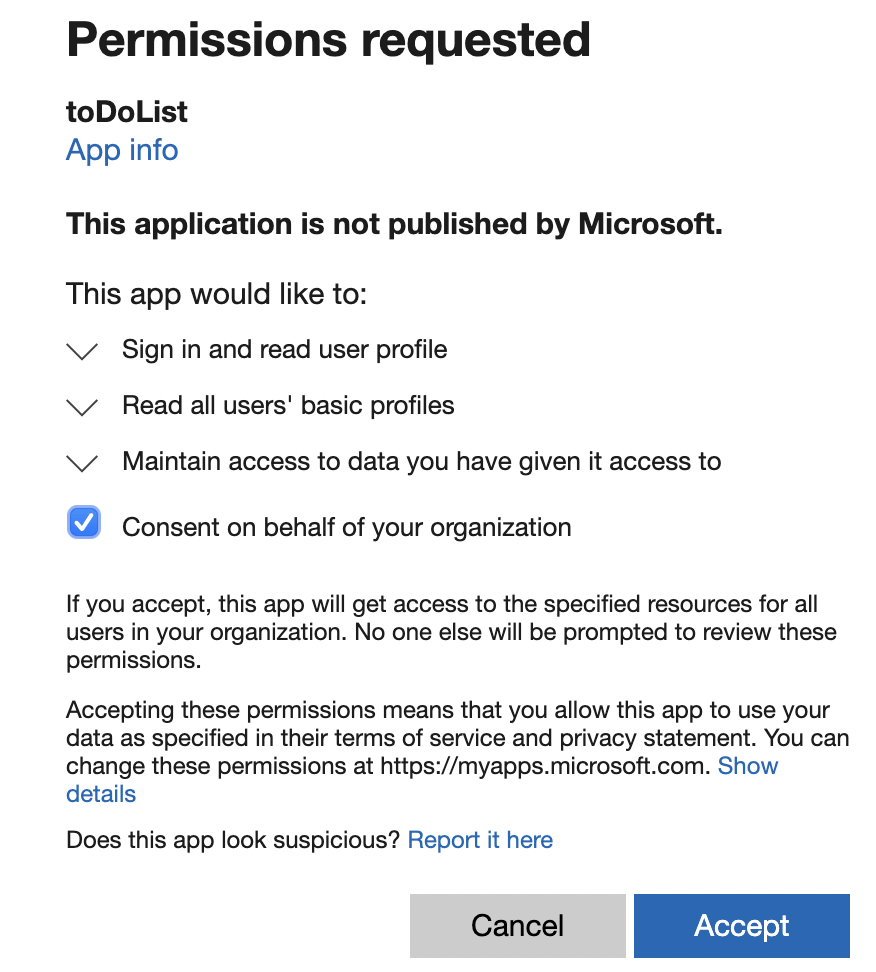Click the toDoList app name
Screen dimensions: 876x972
(127, 112)
